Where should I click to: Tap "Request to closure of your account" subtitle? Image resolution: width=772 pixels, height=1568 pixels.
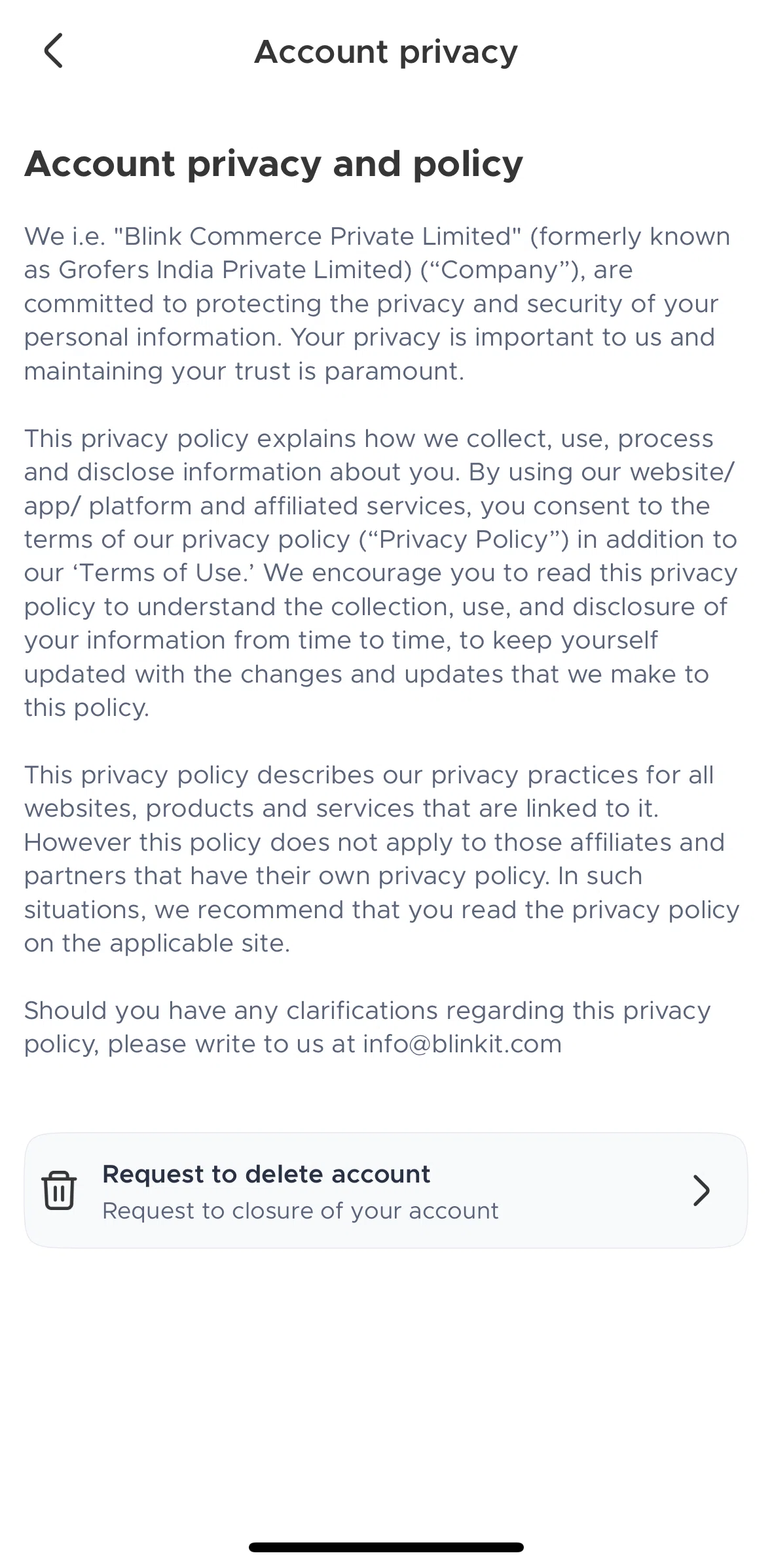[x=301, y=1211]
